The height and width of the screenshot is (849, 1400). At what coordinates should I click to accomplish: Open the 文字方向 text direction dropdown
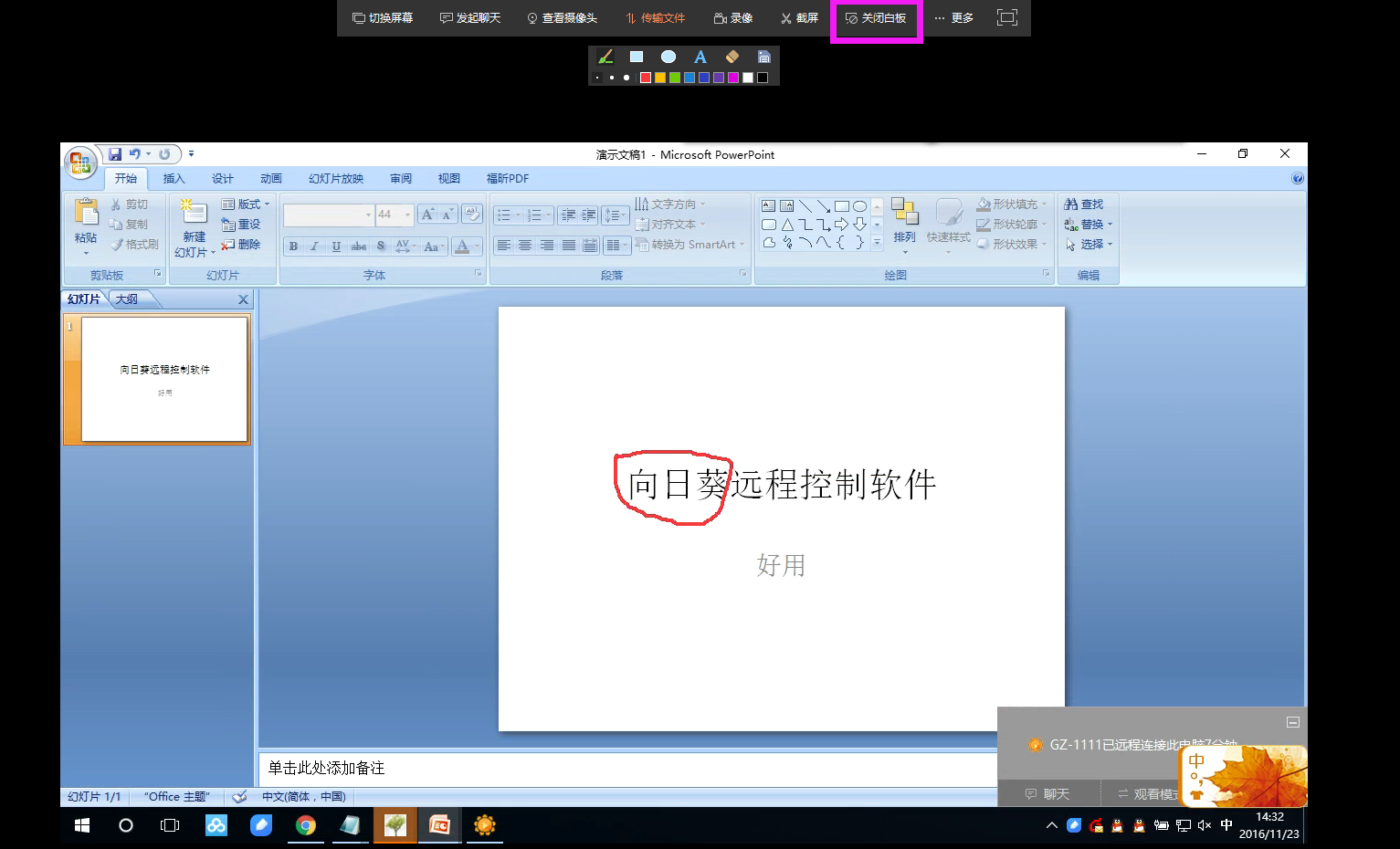(x=671, y=204)
